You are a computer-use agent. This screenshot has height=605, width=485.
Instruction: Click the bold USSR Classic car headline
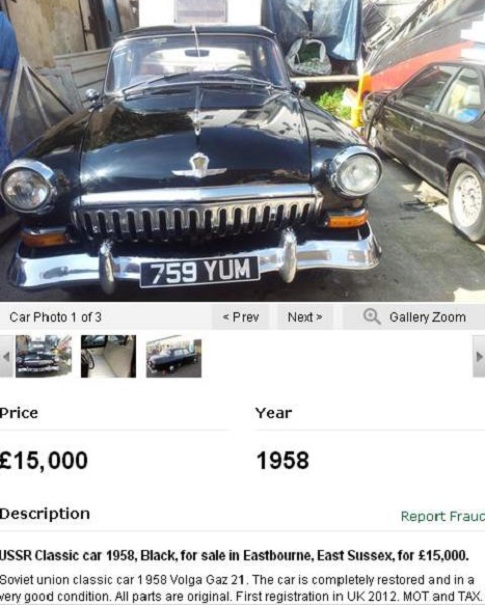(x=234, y=556)
